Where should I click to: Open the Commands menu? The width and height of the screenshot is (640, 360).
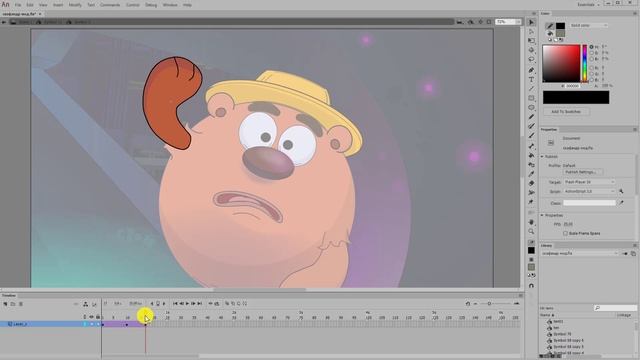tap(110, 5)
